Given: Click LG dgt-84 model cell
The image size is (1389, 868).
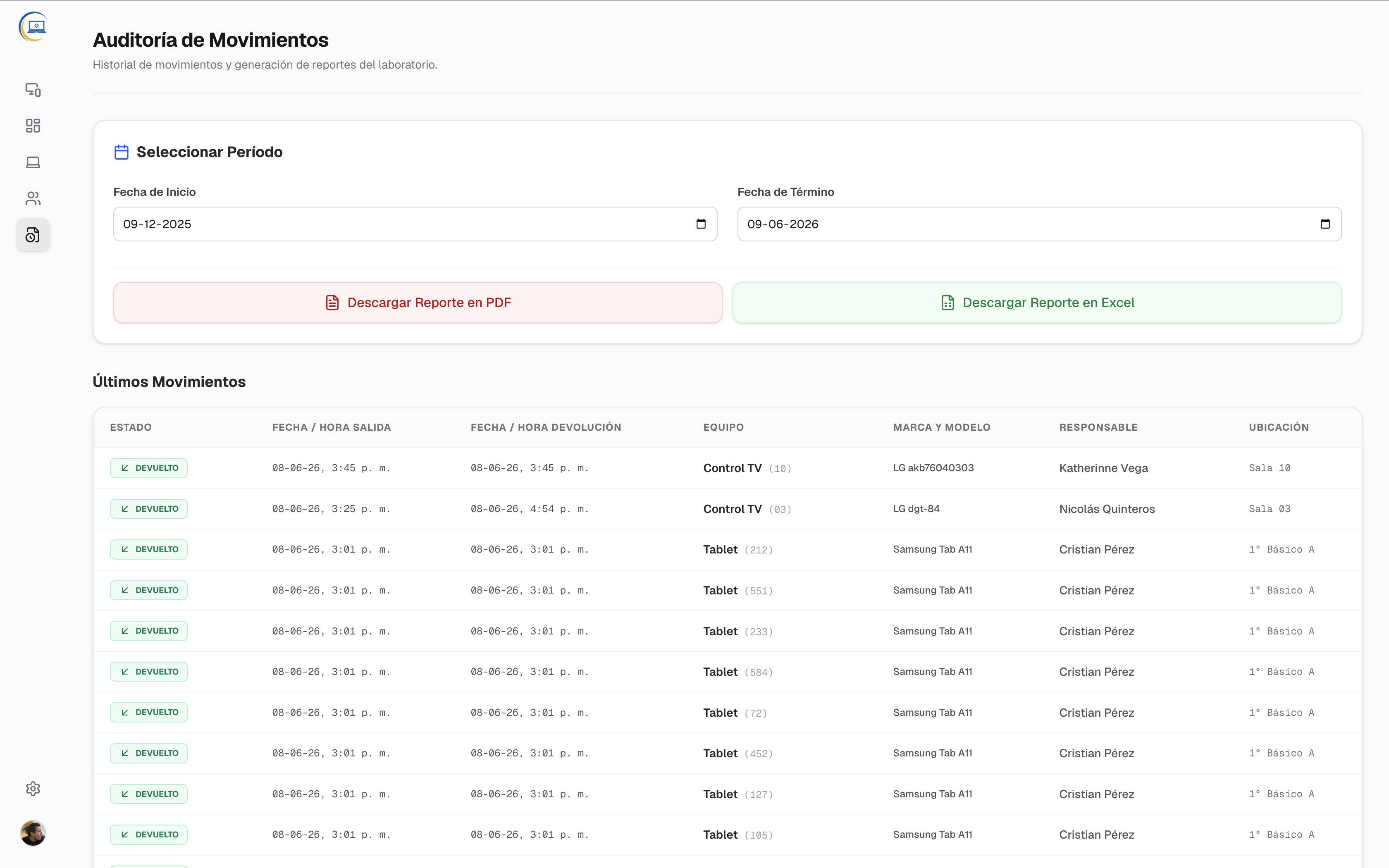Looking at the screenshot, I should pos(916,509).
